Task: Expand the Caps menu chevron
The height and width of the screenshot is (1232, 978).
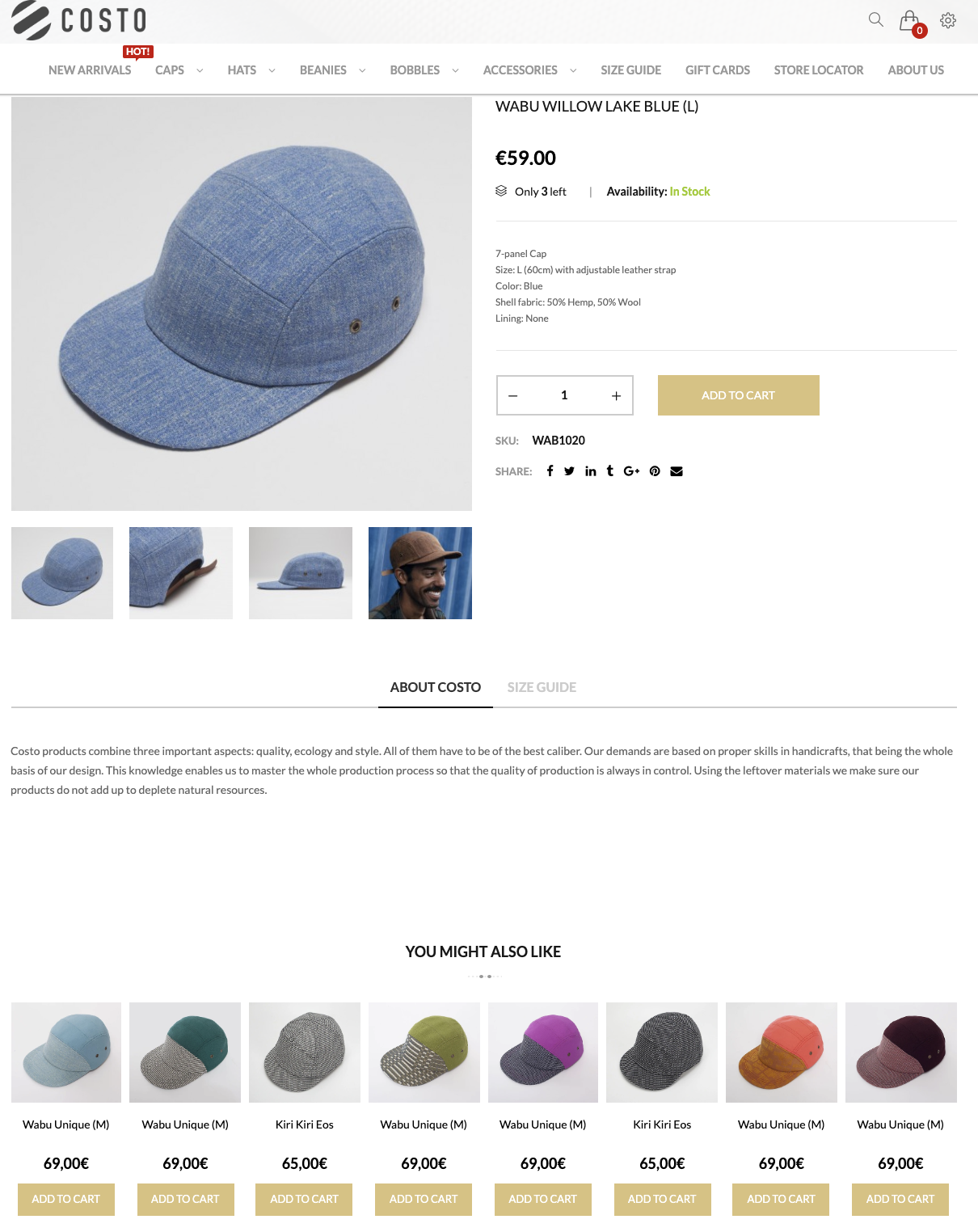Action: point(200,70)
